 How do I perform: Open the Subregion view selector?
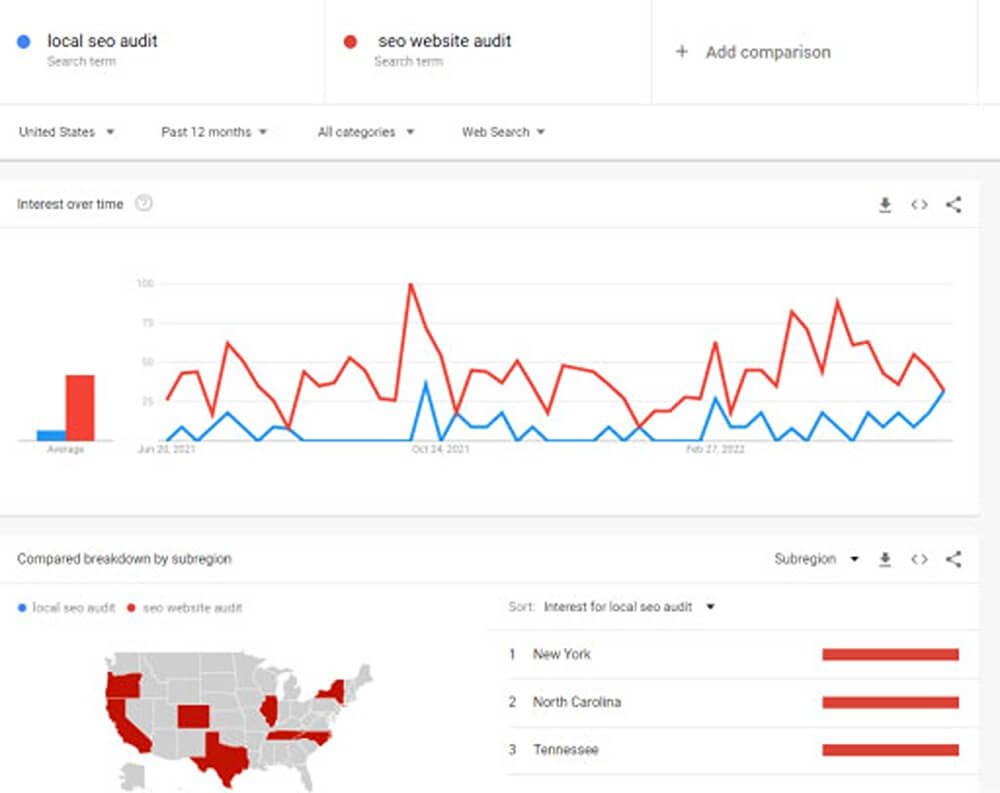[x=816, y=560]
